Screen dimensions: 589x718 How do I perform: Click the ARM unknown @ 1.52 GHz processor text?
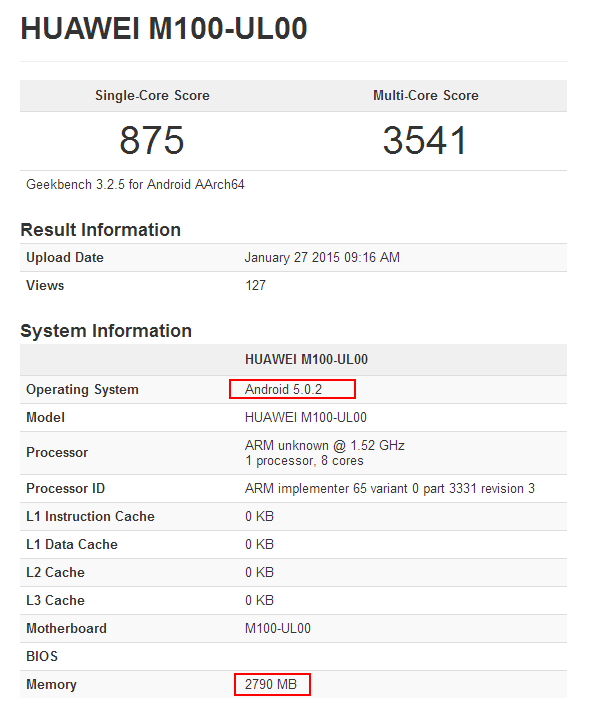pos(325,446)
